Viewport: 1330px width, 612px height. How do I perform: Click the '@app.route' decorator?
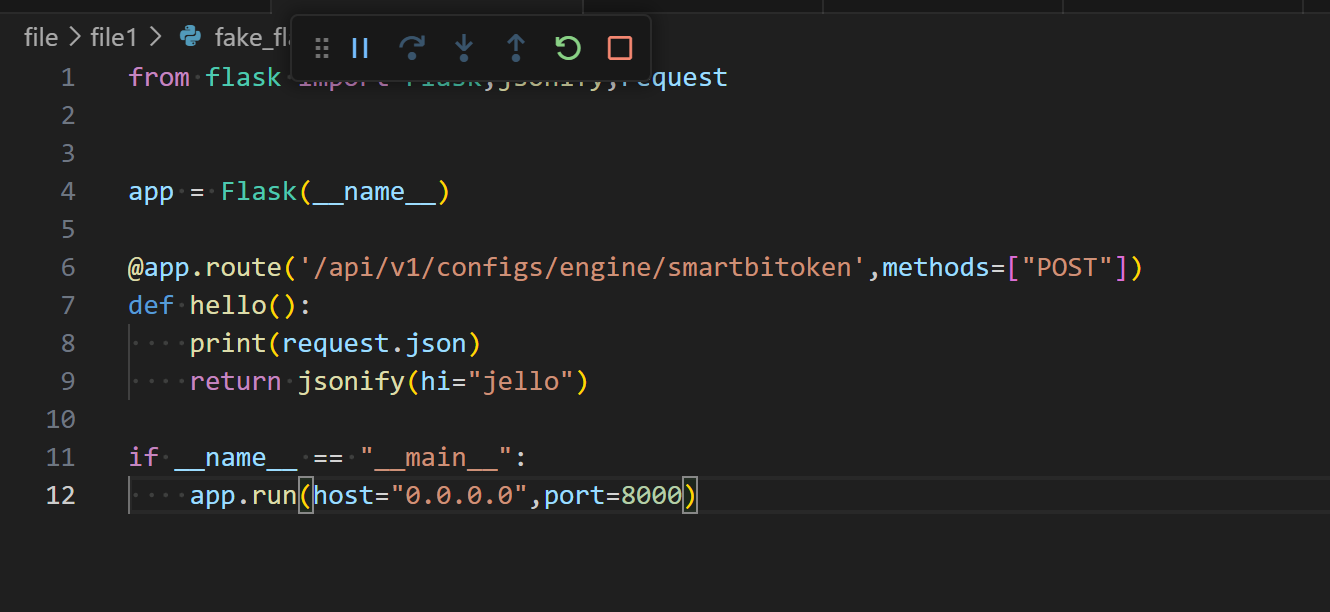click(205, 267)
